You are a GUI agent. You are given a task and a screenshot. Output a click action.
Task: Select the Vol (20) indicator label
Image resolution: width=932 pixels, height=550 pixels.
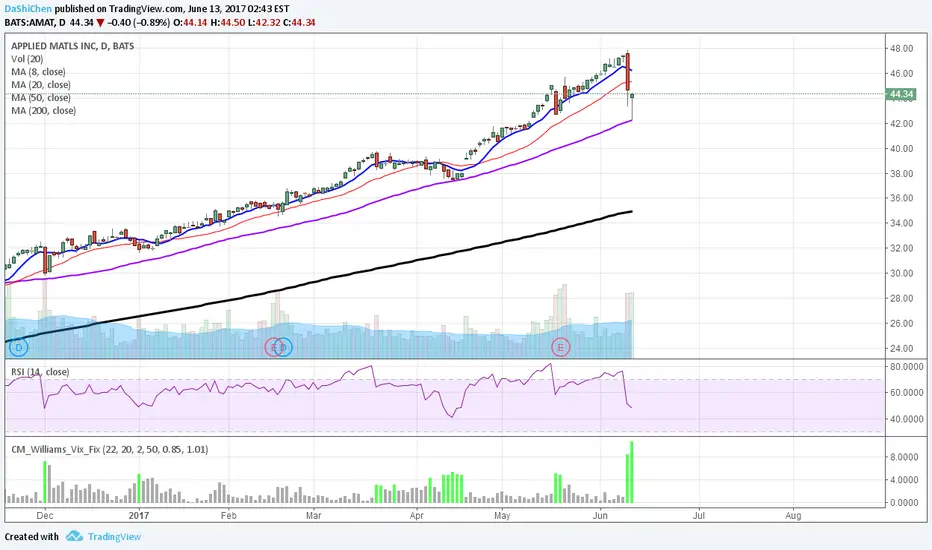[27, 59]
